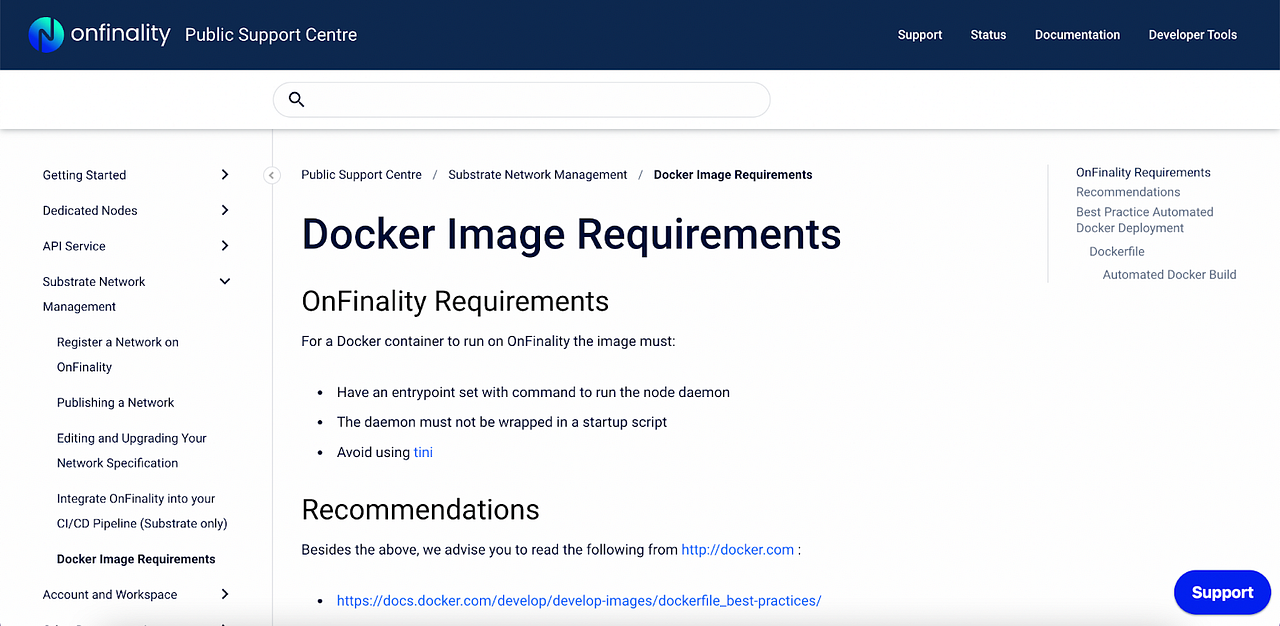Click the search magnifier icon
The width and height of the screenshot is (1280, 626).
coord(296,99)
